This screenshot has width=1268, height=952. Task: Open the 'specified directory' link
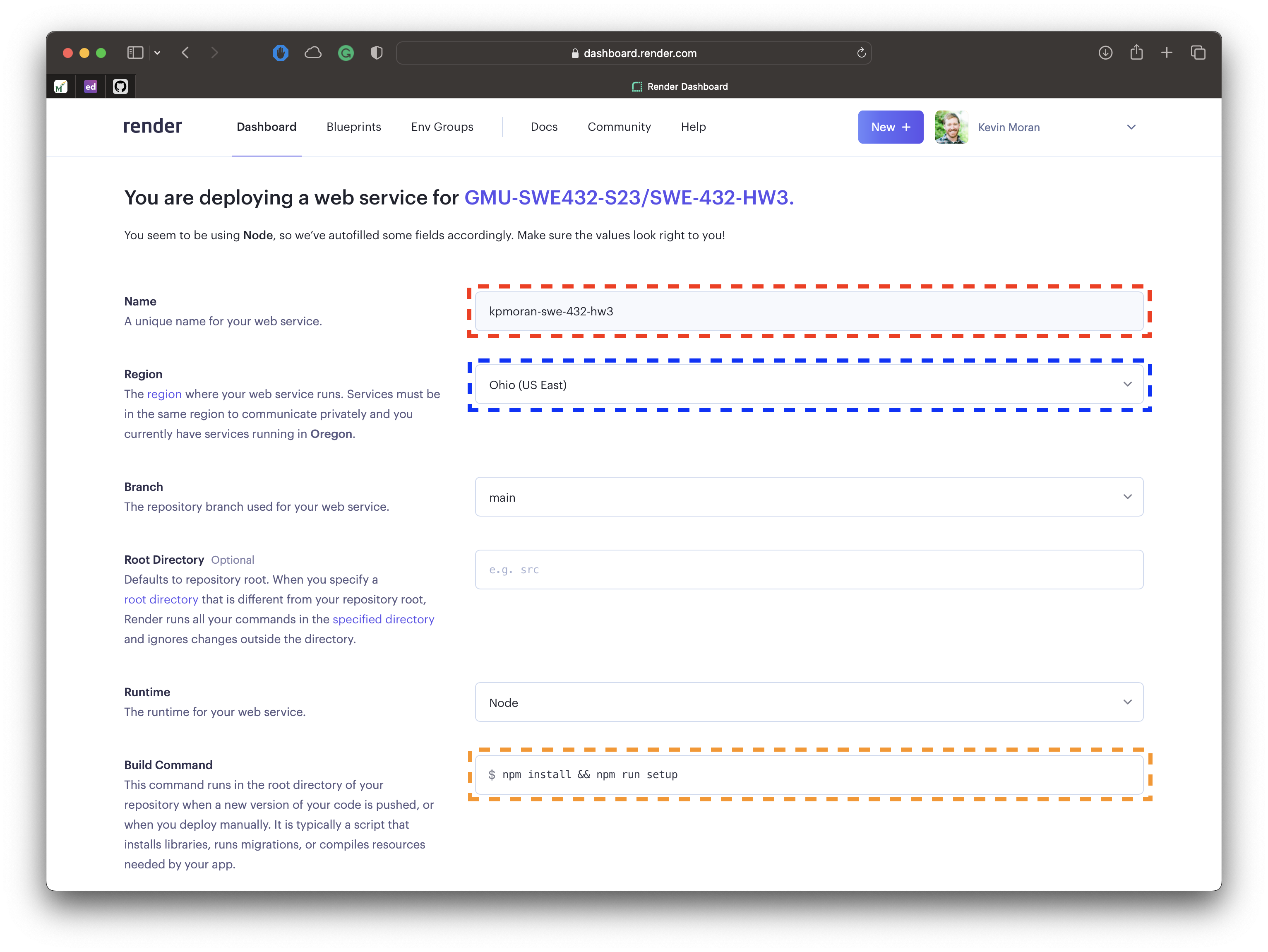click(384, 619)
